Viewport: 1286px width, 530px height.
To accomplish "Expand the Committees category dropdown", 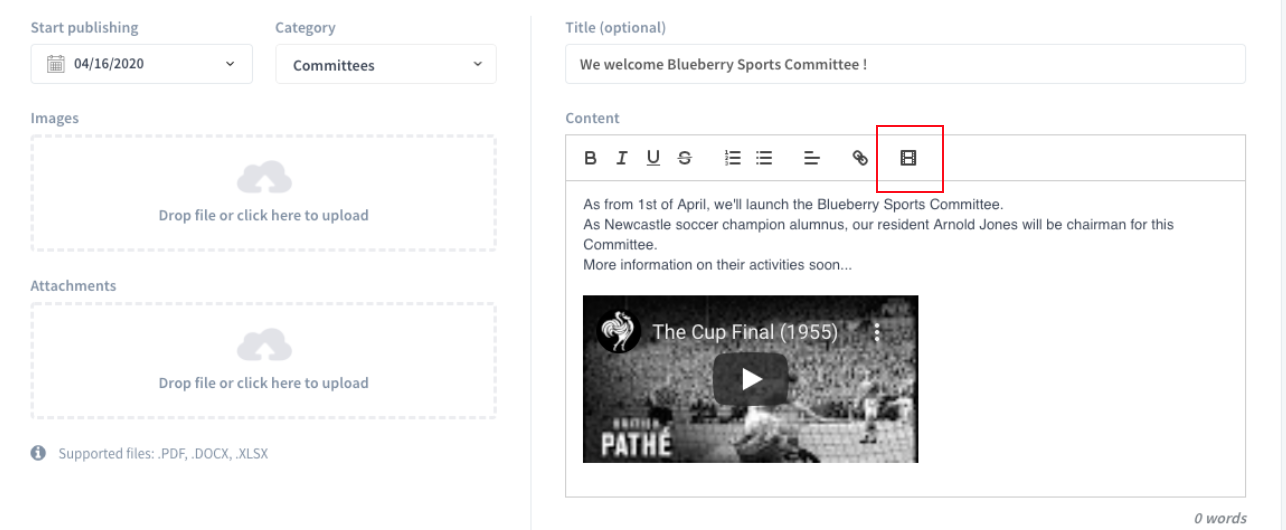I will (x=386, y=64).
